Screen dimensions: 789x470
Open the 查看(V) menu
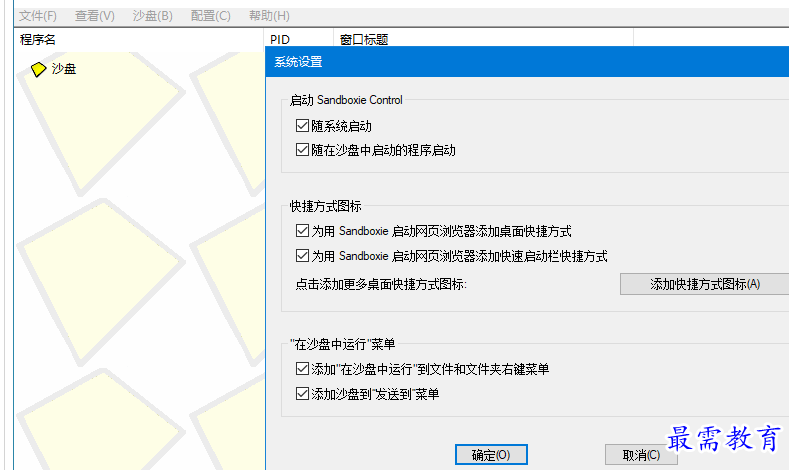pos(95,16)
